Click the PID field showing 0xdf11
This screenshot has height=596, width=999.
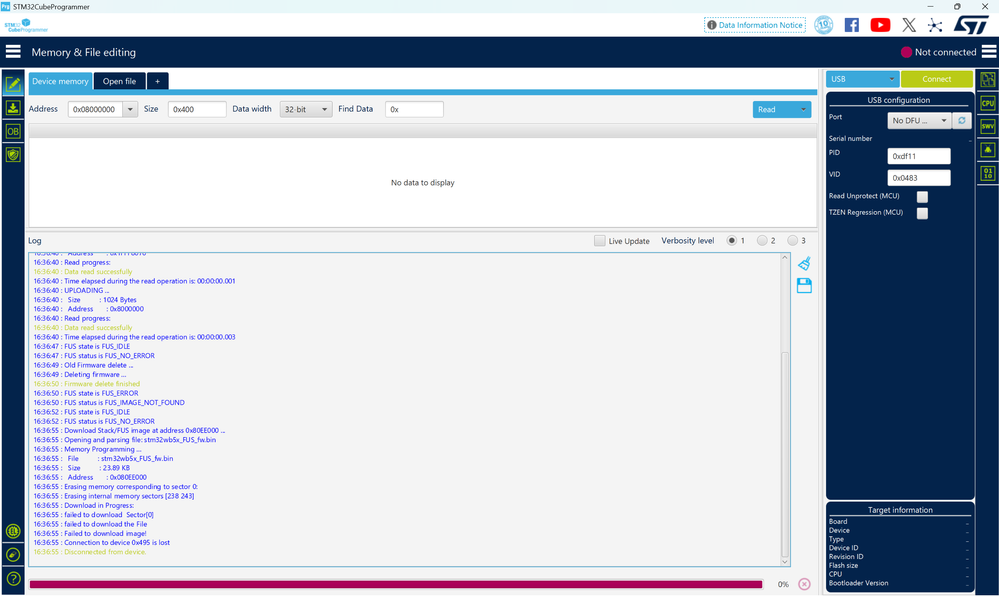coord(919,156)
